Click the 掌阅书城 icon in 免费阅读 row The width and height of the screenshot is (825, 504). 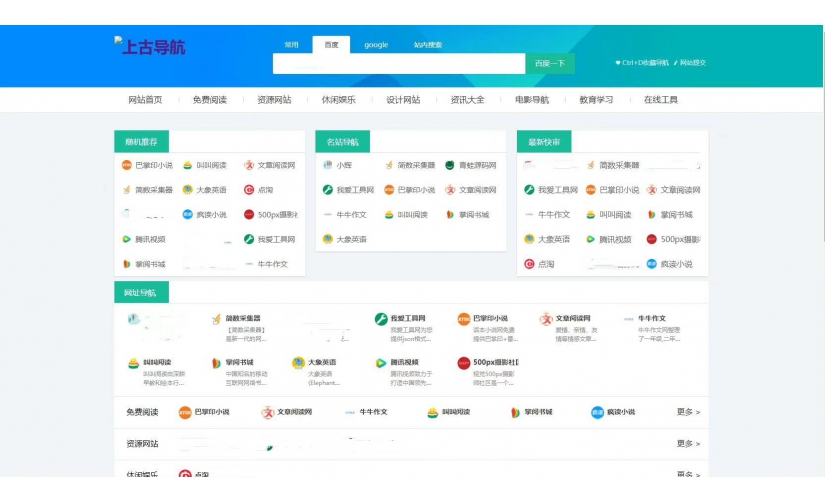click(x=516, y=412)
